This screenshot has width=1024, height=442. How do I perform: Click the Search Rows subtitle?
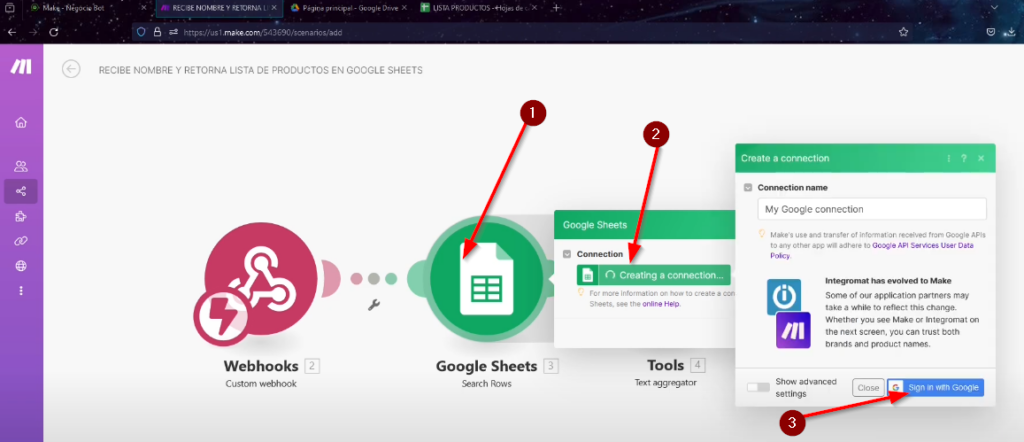(x=487, y=384)
